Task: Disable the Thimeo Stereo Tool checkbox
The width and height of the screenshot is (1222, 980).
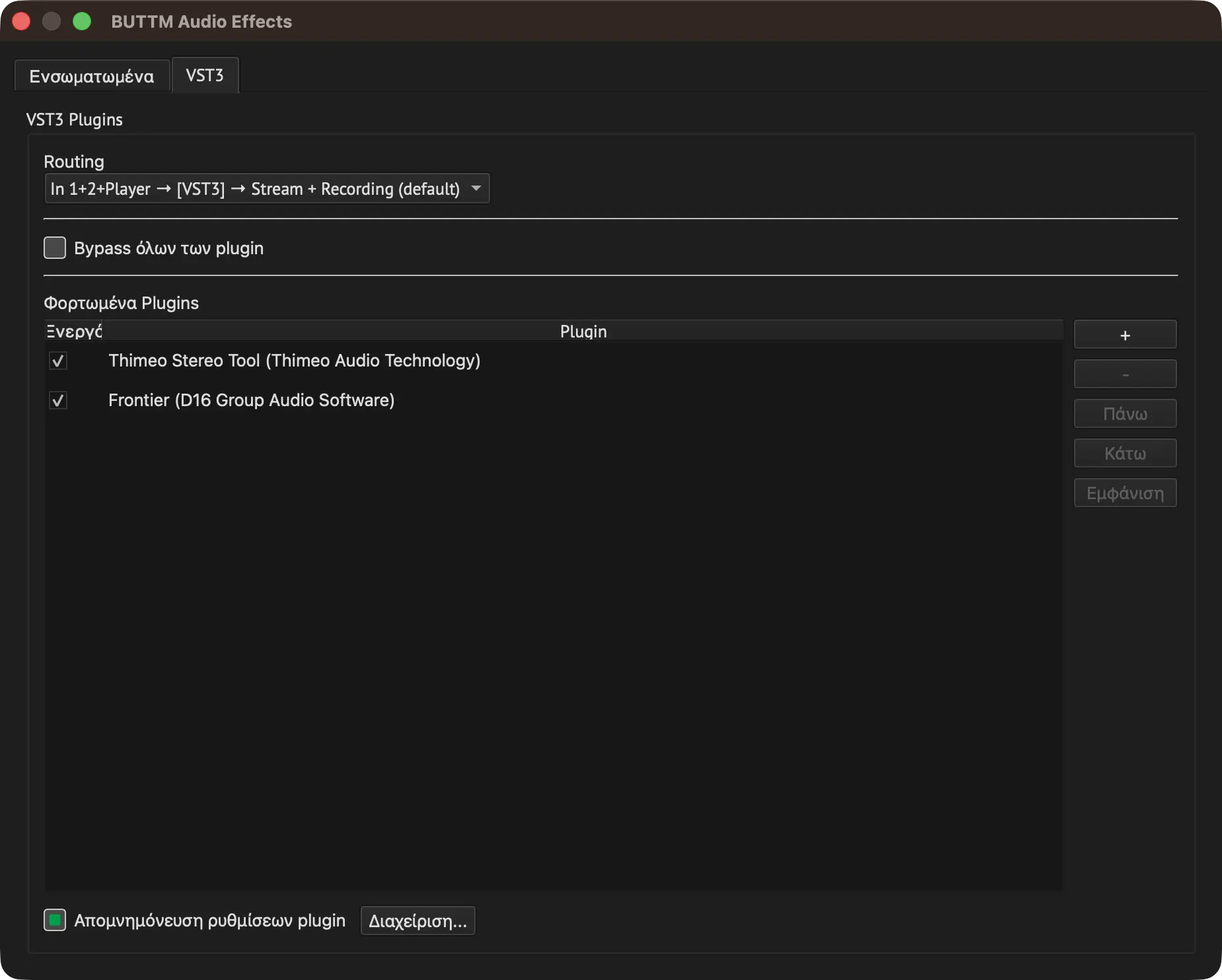Action: pyautogui.click(x=58, y=361)
